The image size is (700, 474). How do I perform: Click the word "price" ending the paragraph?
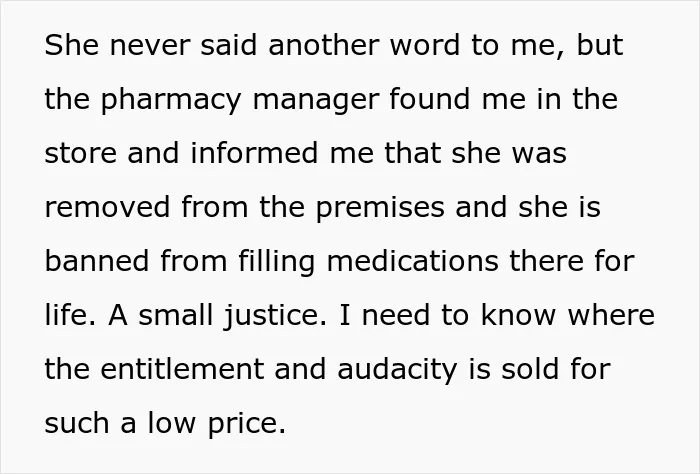tap(246, 425)
